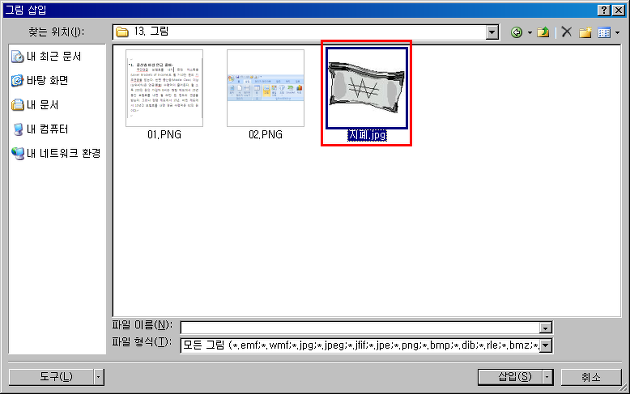This screenshot has height=394, width=630.
Task: Open 내 문서 in the places bar
Action: point(35,105)
